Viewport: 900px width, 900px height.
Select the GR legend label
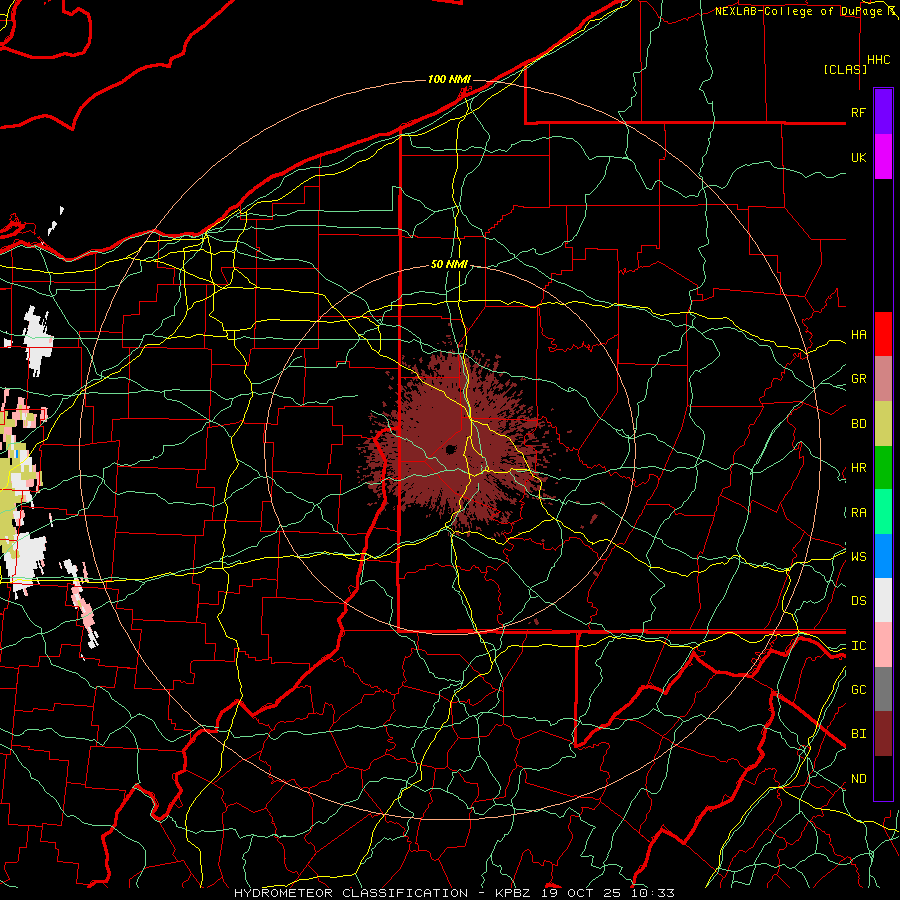tap(859, 379)
